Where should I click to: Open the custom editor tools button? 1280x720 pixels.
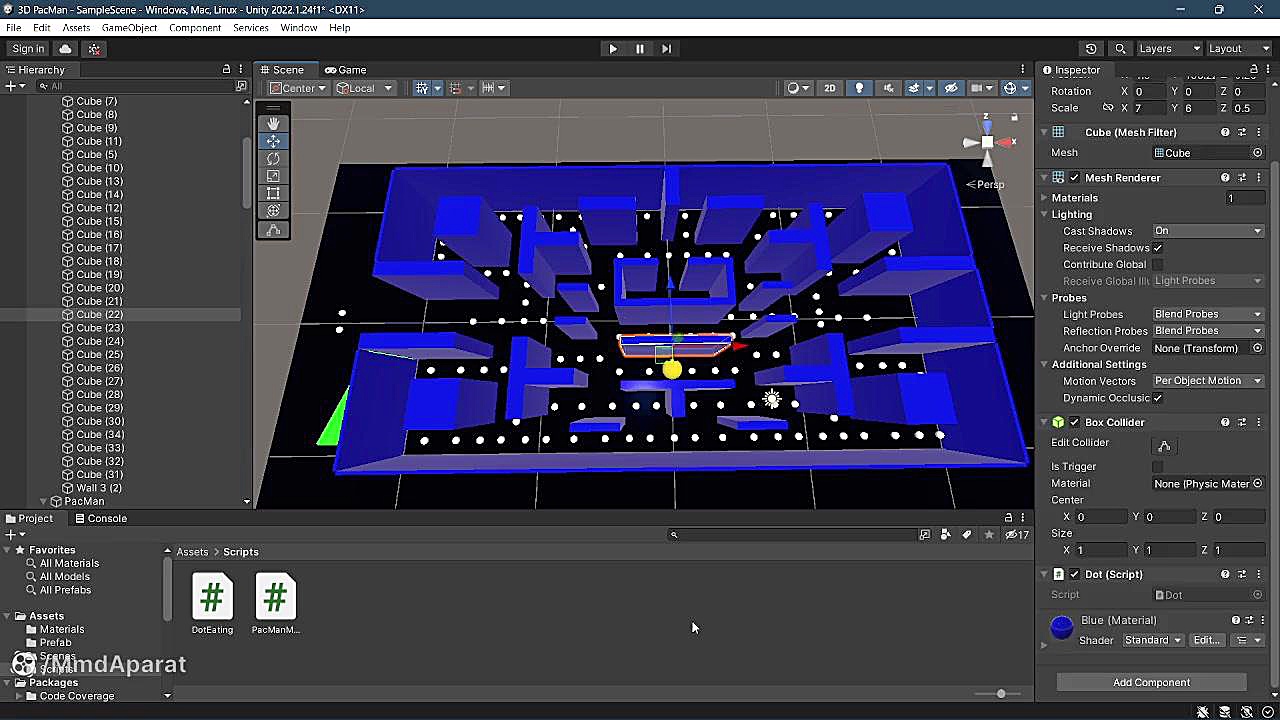273,230
